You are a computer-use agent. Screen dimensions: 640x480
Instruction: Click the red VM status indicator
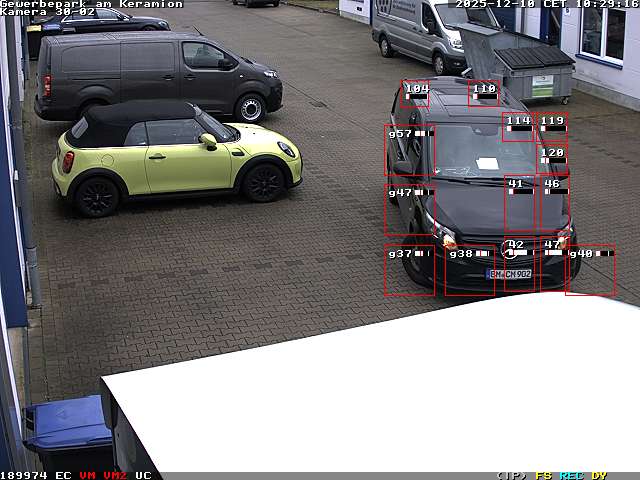pyautogui.click(x=87, y=475)
